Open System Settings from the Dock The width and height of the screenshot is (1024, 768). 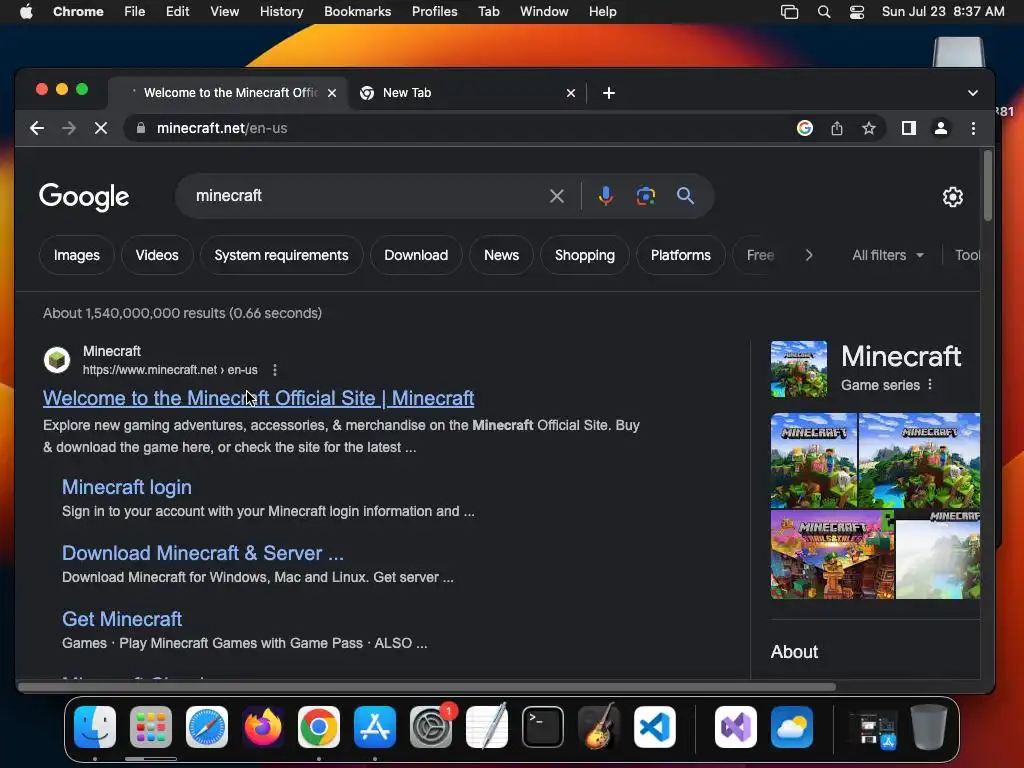tap(431, 727)
